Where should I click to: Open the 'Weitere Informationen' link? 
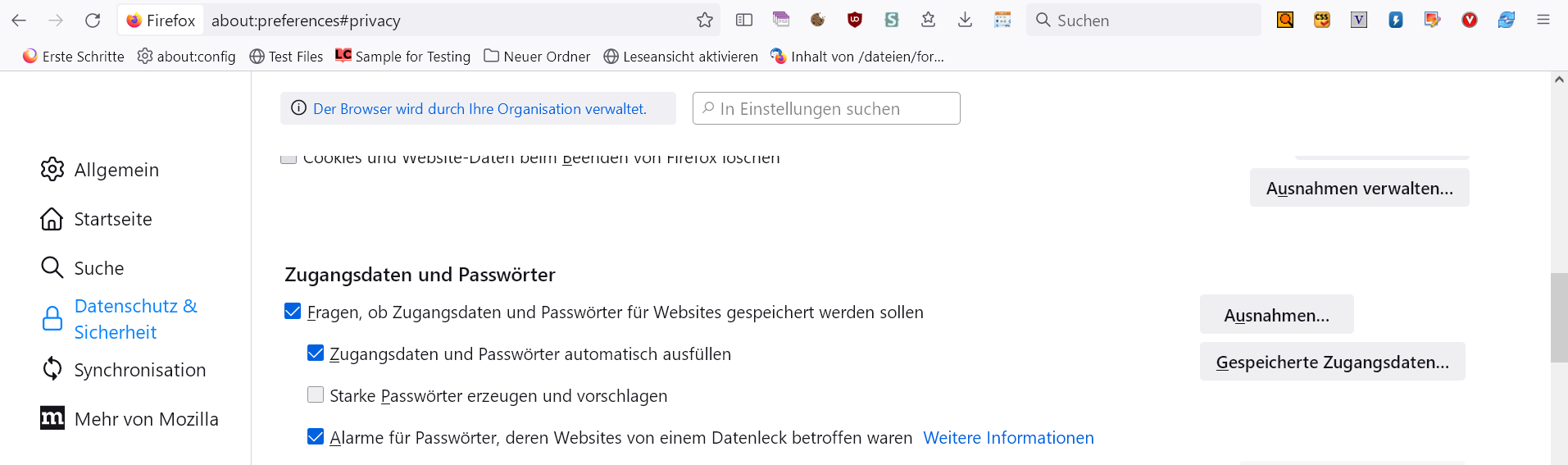pyautogui.click(x=1008, y=438)
